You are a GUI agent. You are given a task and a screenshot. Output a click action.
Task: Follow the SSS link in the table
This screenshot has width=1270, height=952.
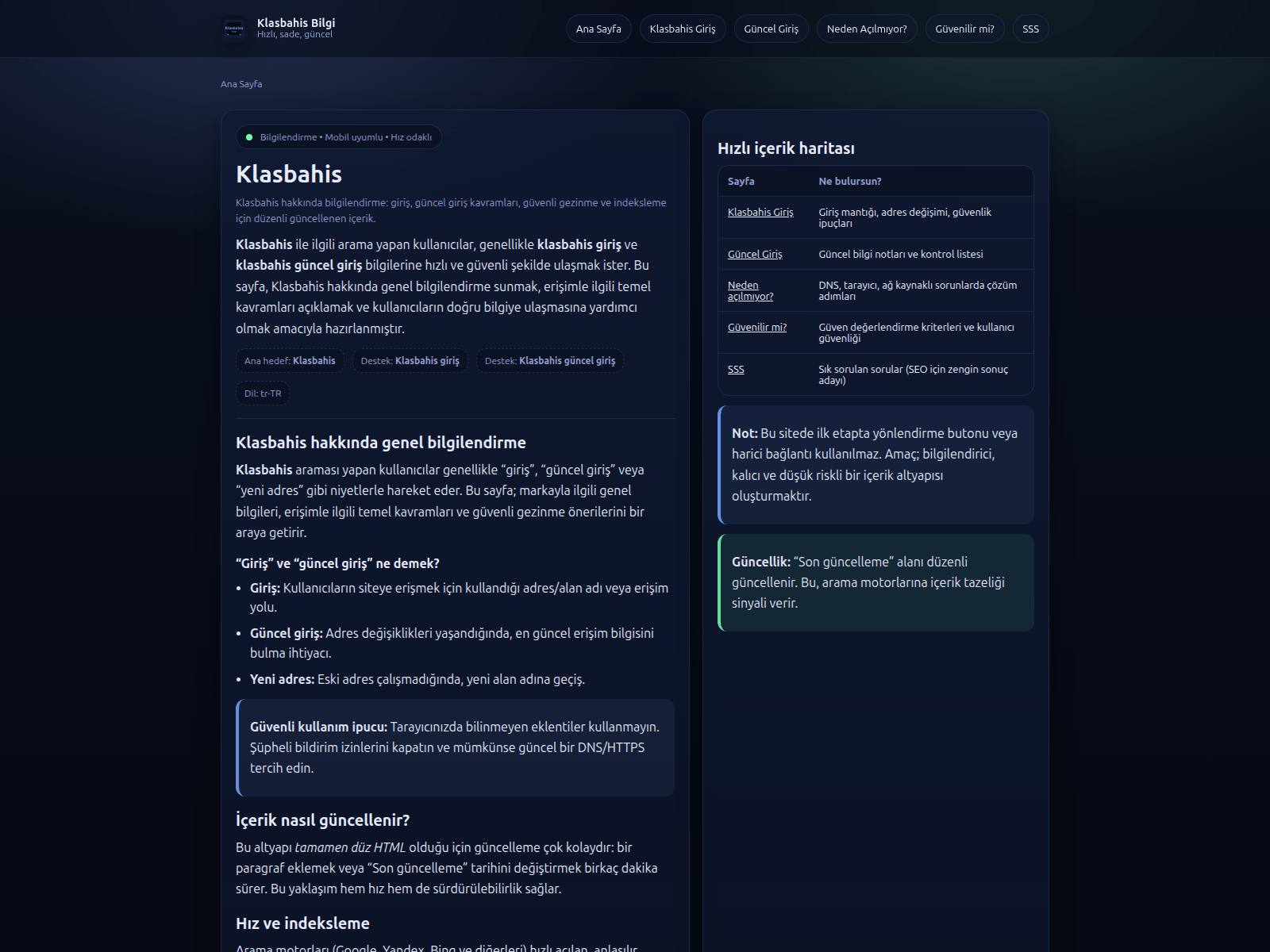click(736, 369)
